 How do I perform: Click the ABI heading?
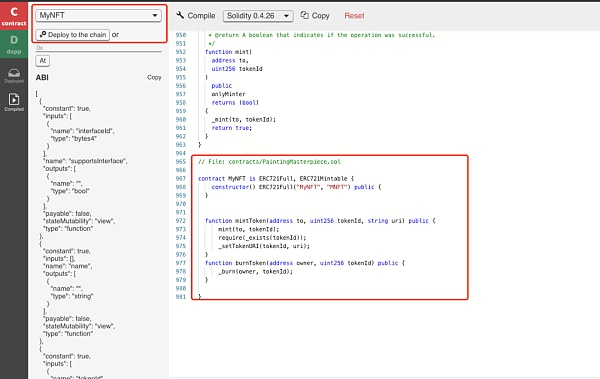[42, 77]
